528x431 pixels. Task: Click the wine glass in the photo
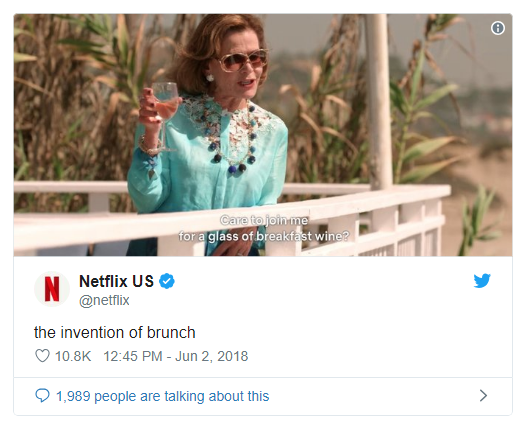click(x=165, y=115)
